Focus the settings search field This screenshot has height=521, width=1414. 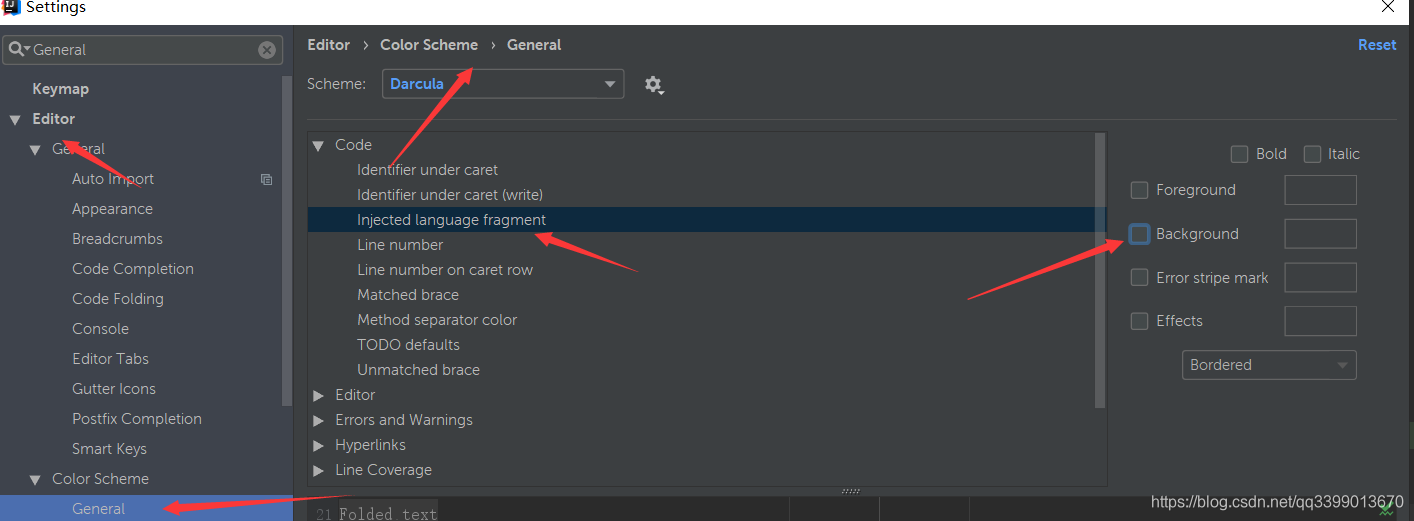[x=143, y=50]
